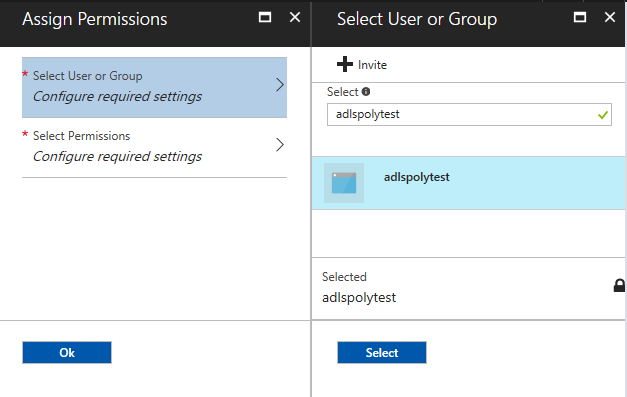
Task: Expand chevron on Select User or Group row
Action: tap(280, 85)
